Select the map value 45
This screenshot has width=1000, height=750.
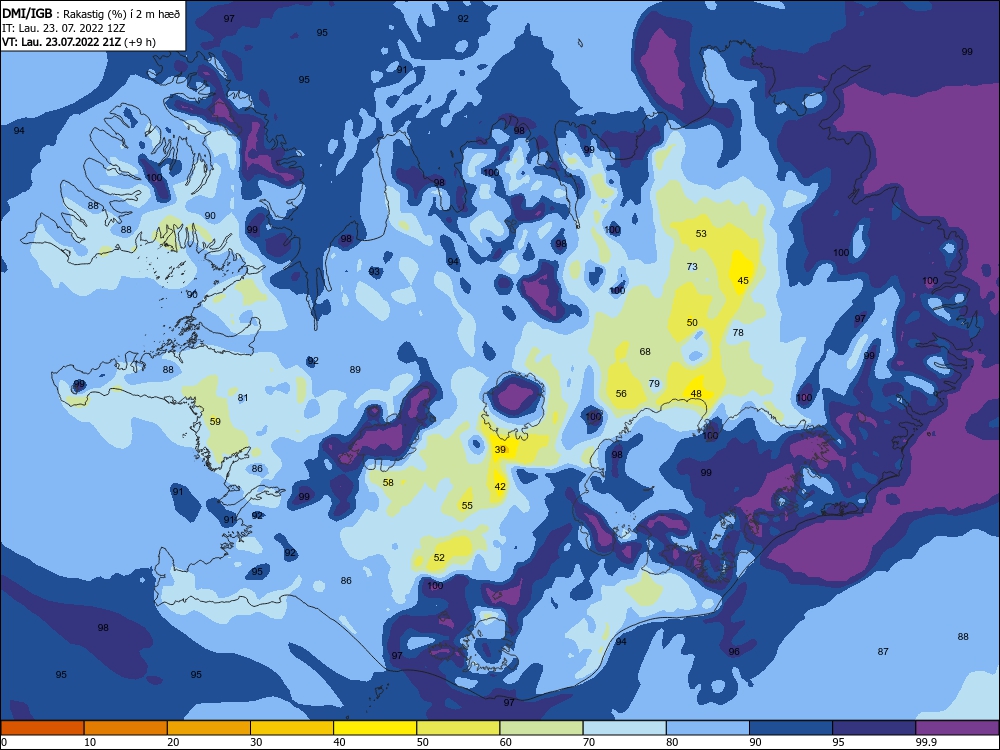coord(743,281)
